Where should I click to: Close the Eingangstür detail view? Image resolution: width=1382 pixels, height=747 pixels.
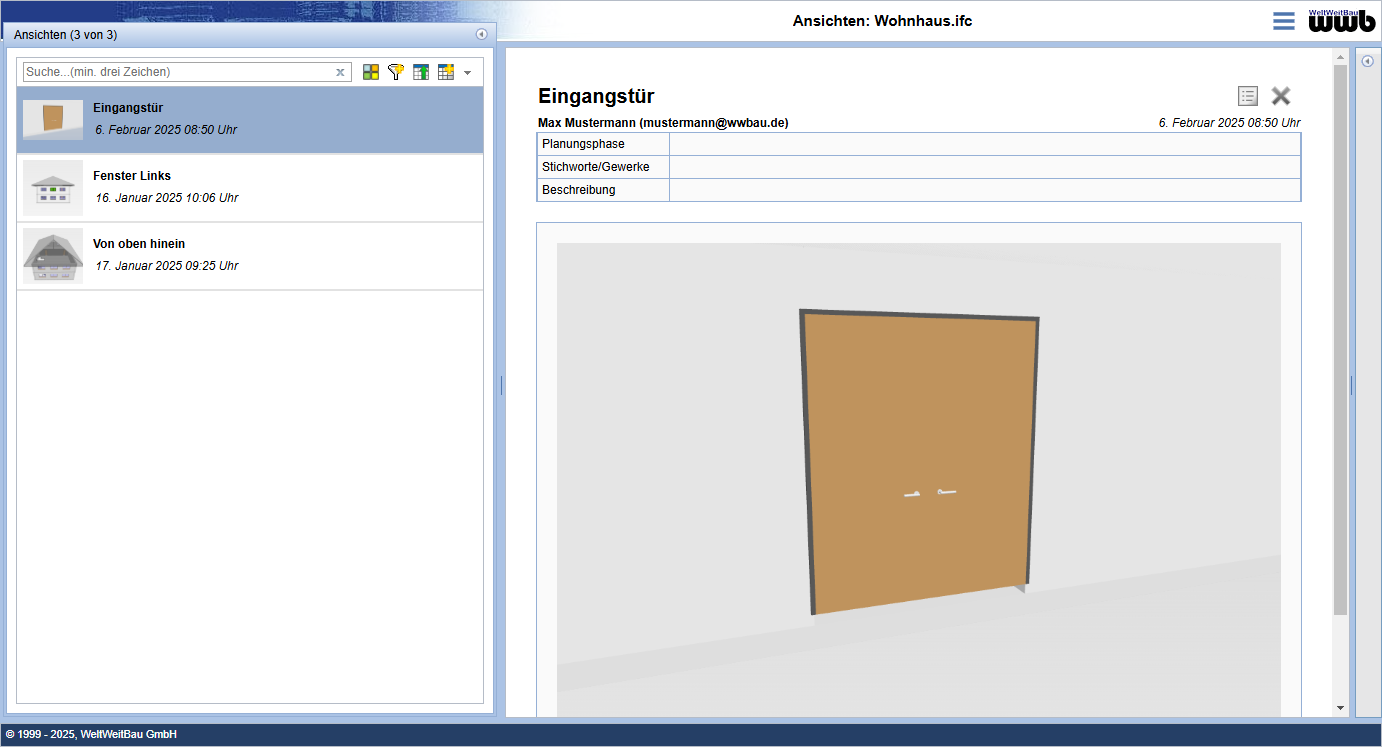point(1281,96)
